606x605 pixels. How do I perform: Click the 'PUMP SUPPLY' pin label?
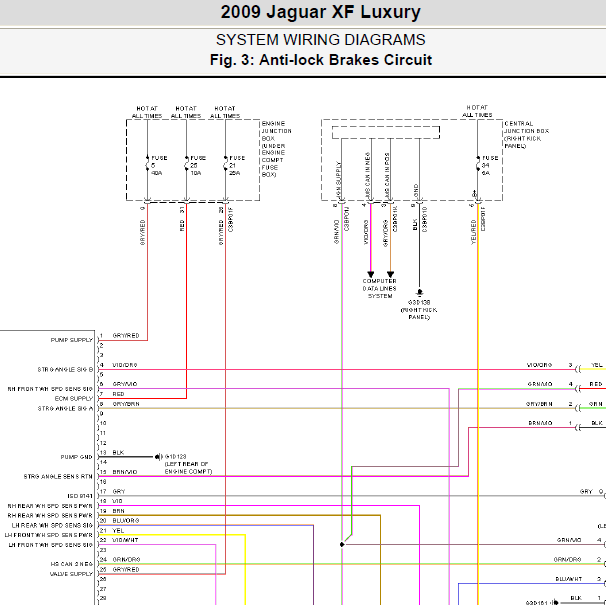click(72, 340)
